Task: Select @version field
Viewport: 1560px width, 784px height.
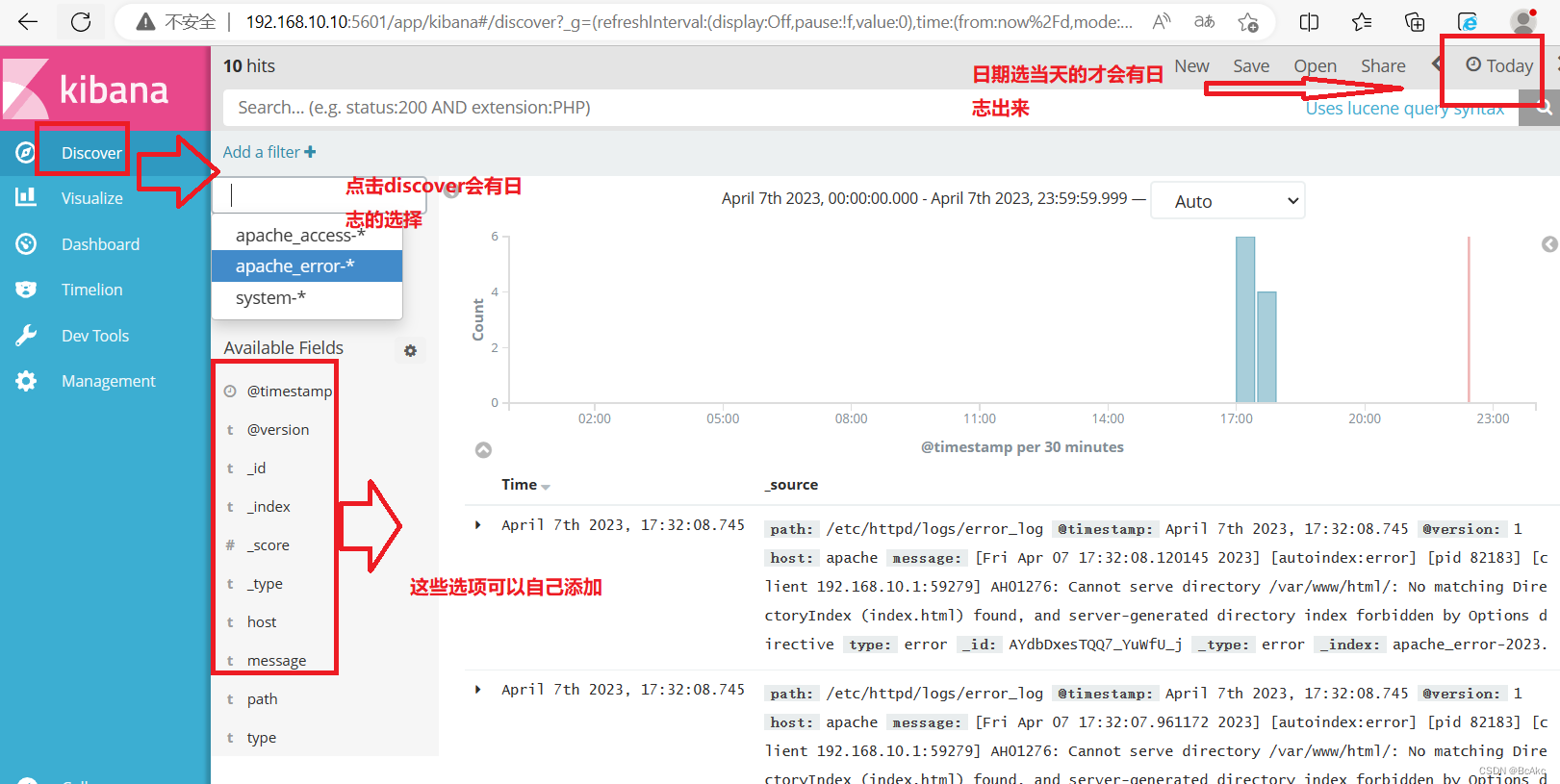Action: (278, 430)
